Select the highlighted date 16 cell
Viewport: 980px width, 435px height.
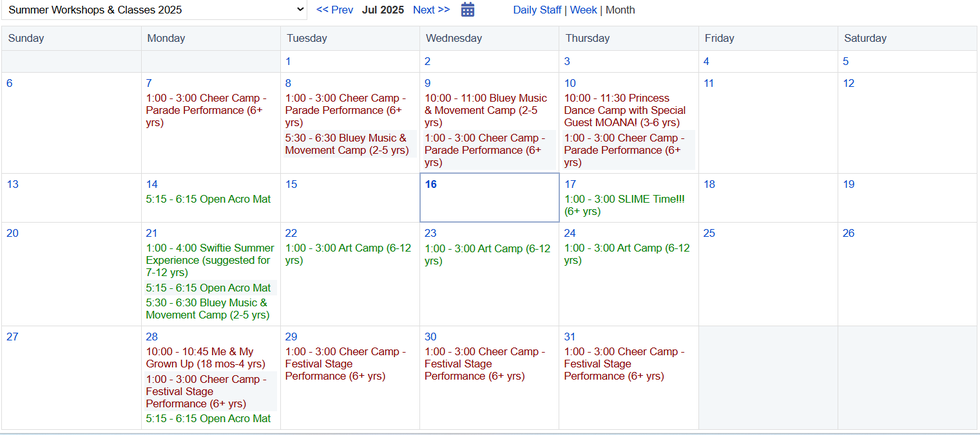coord(489,198)
